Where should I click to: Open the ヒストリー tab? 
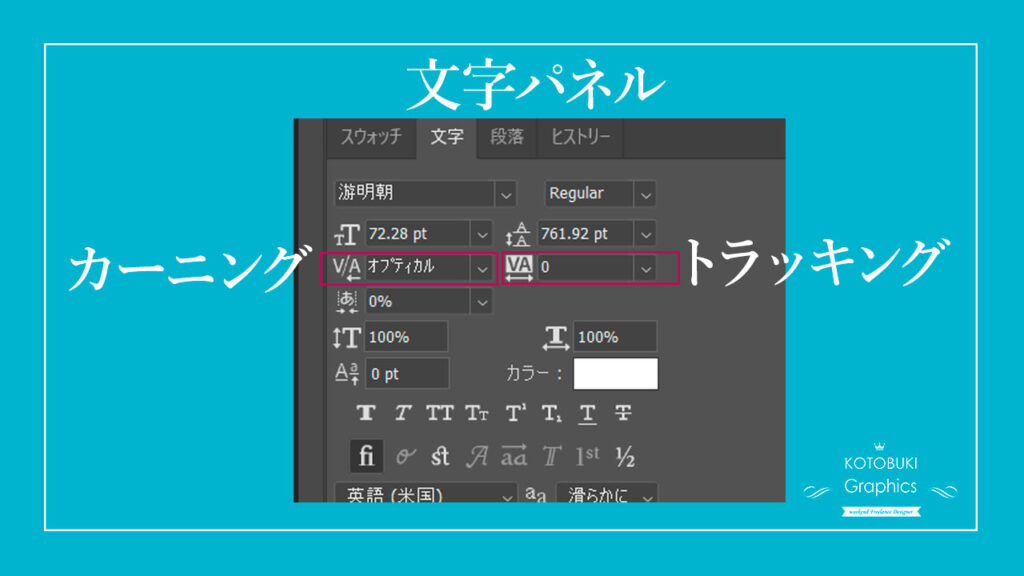[x=580, y=137]
